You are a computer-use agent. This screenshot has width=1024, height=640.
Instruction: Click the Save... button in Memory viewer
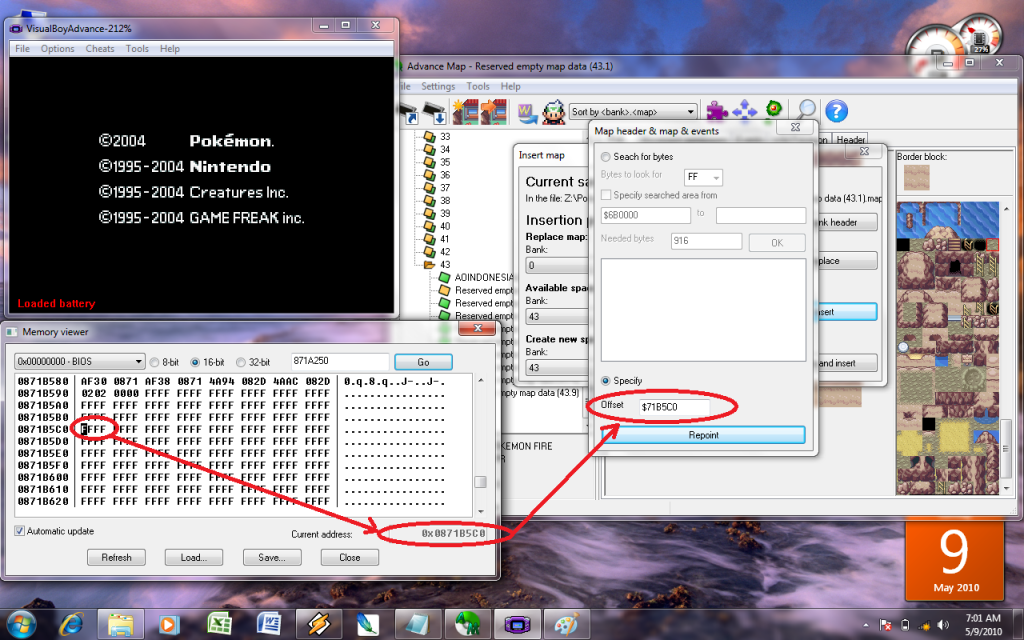272,557
